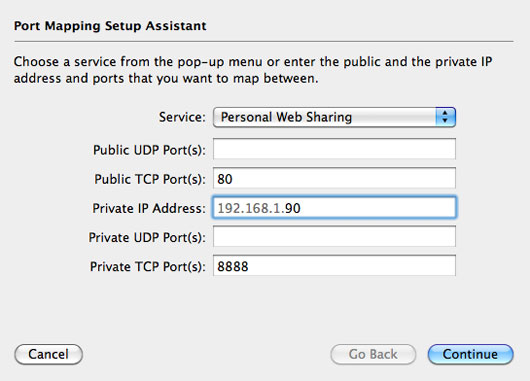Click the Private TCP Port(s) field
The height and width of the screenshot is (381, 530).
[x=334, y=266]
